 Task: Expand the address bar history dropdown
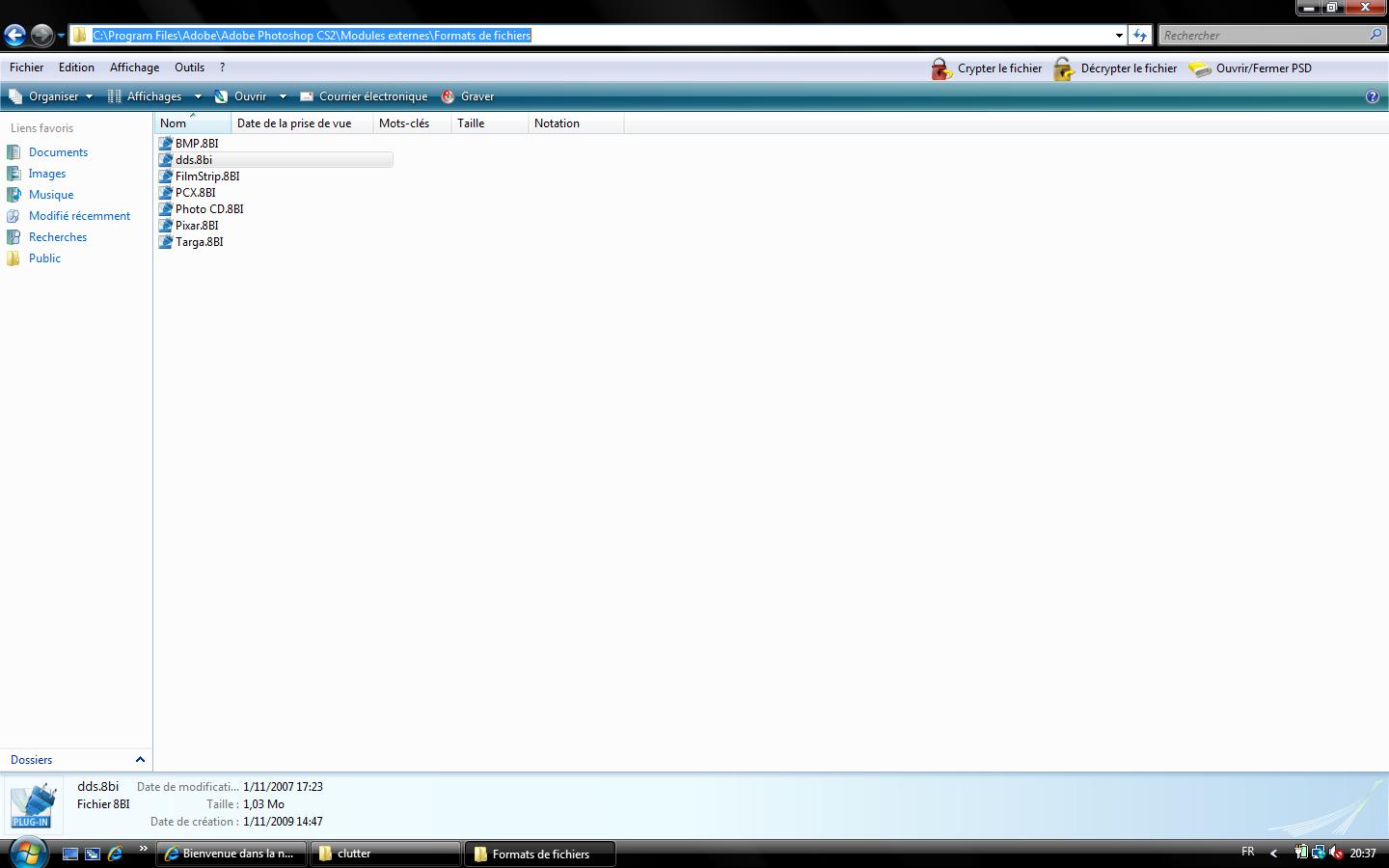pos(1119,36)
